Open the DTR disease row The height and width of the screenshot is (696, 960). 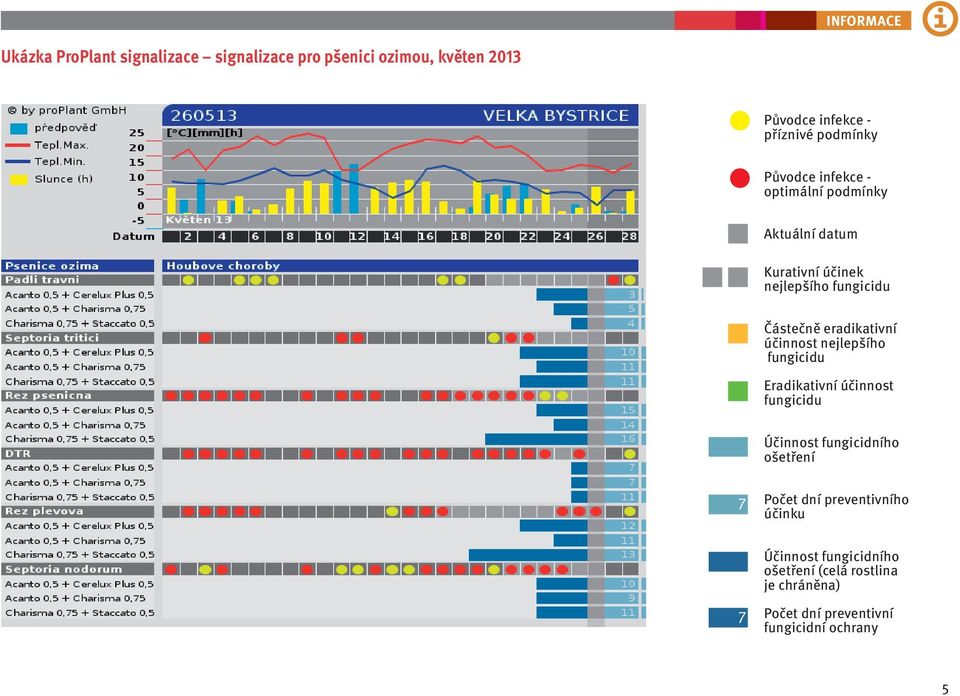pyautogui.click(x=78, y=454)
